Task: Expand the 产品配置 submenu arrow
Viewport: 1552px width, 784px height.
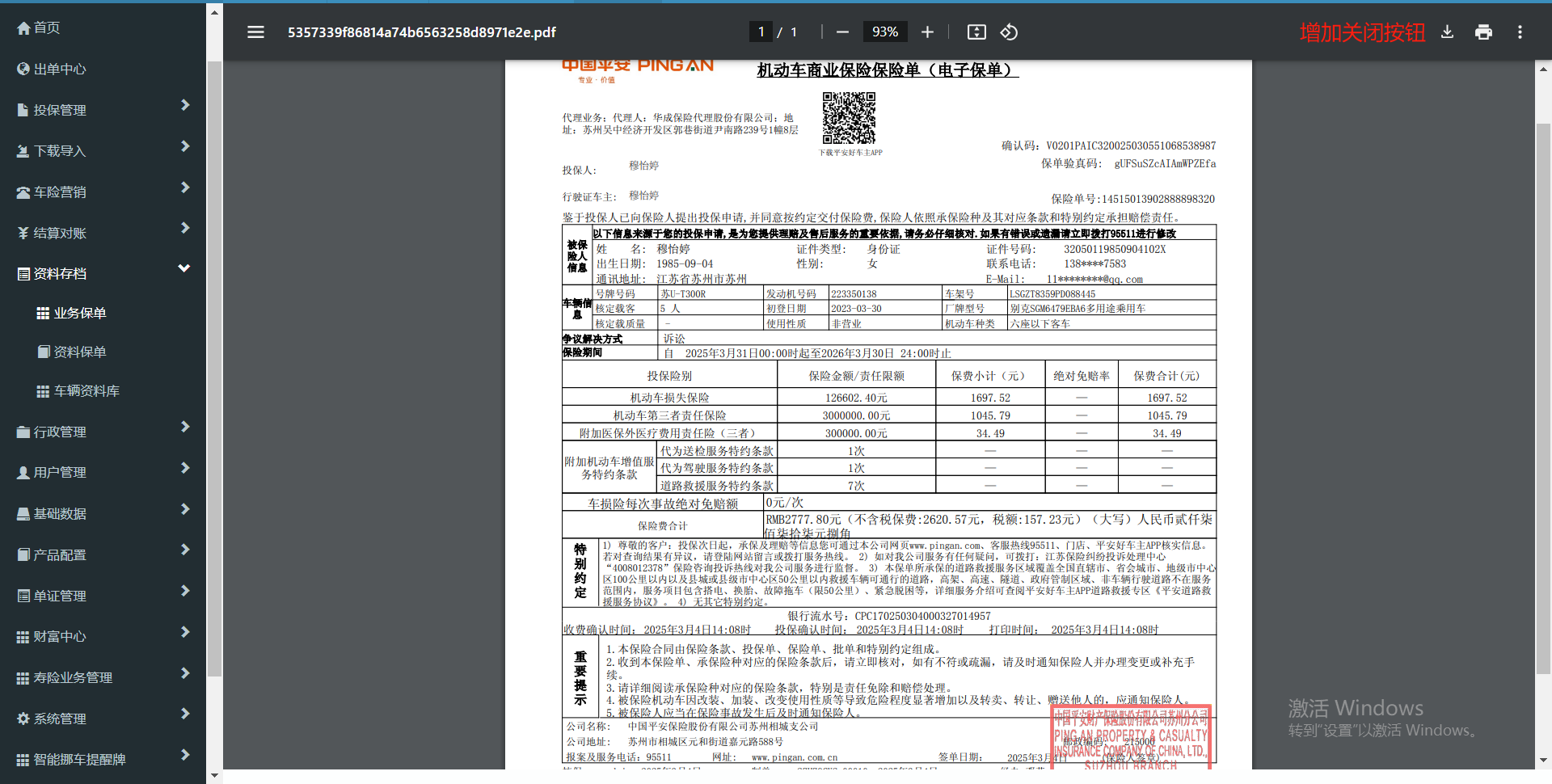Action: 185,550
